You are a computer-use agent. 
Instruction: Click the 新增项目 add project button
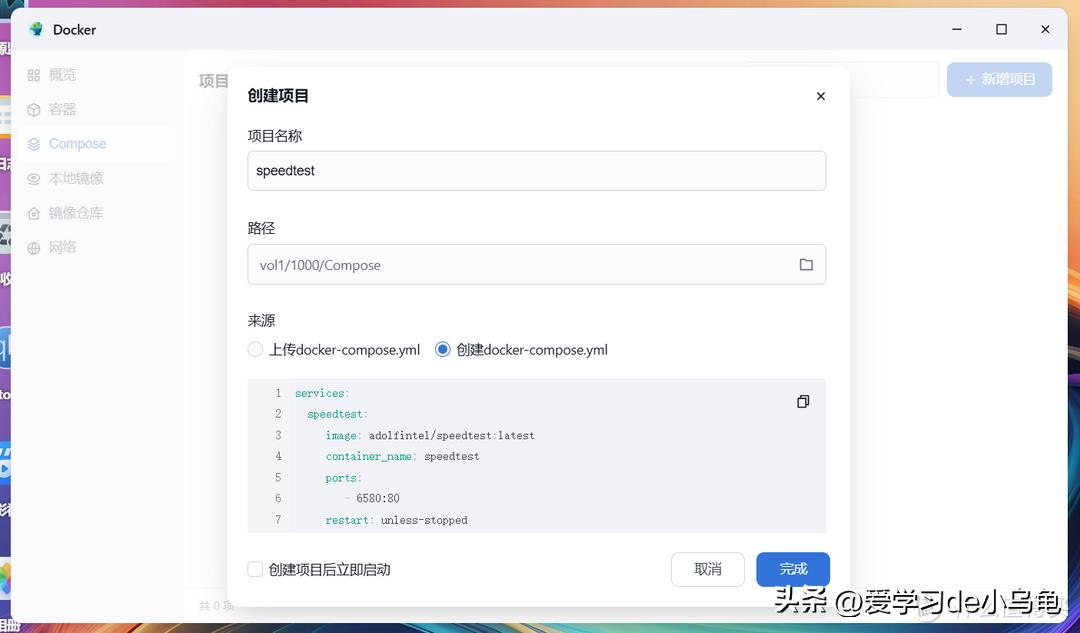999,79
